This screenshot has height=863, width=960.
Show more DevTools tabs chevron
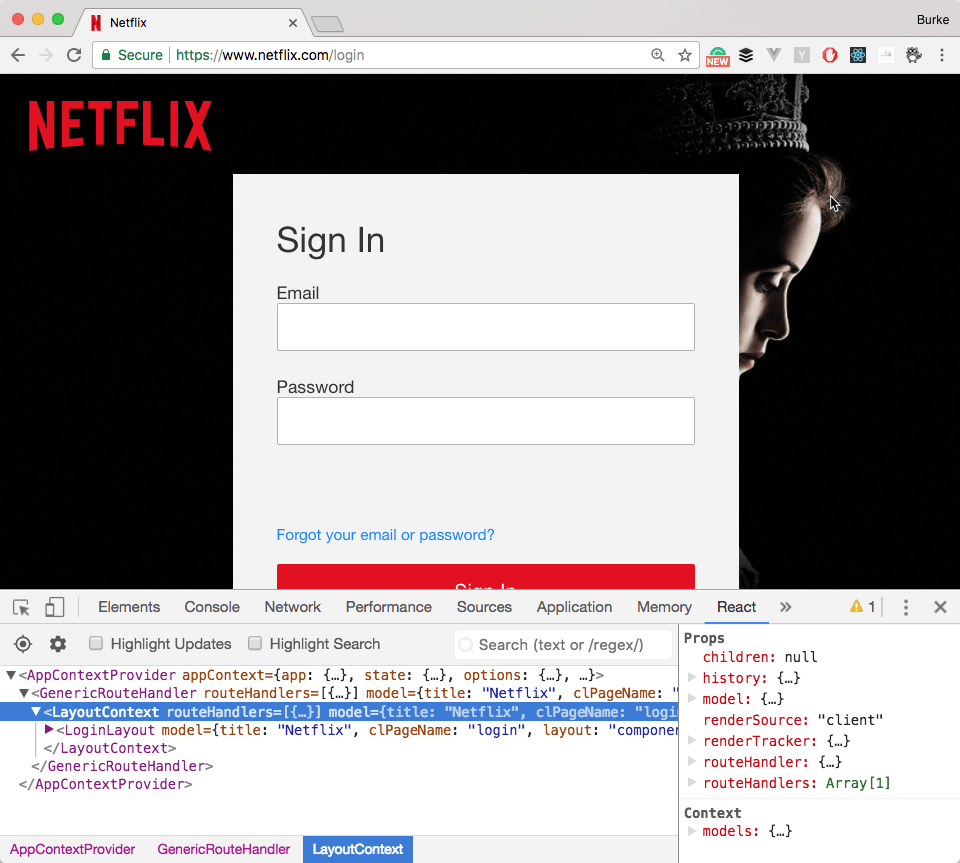click(786, 607)
